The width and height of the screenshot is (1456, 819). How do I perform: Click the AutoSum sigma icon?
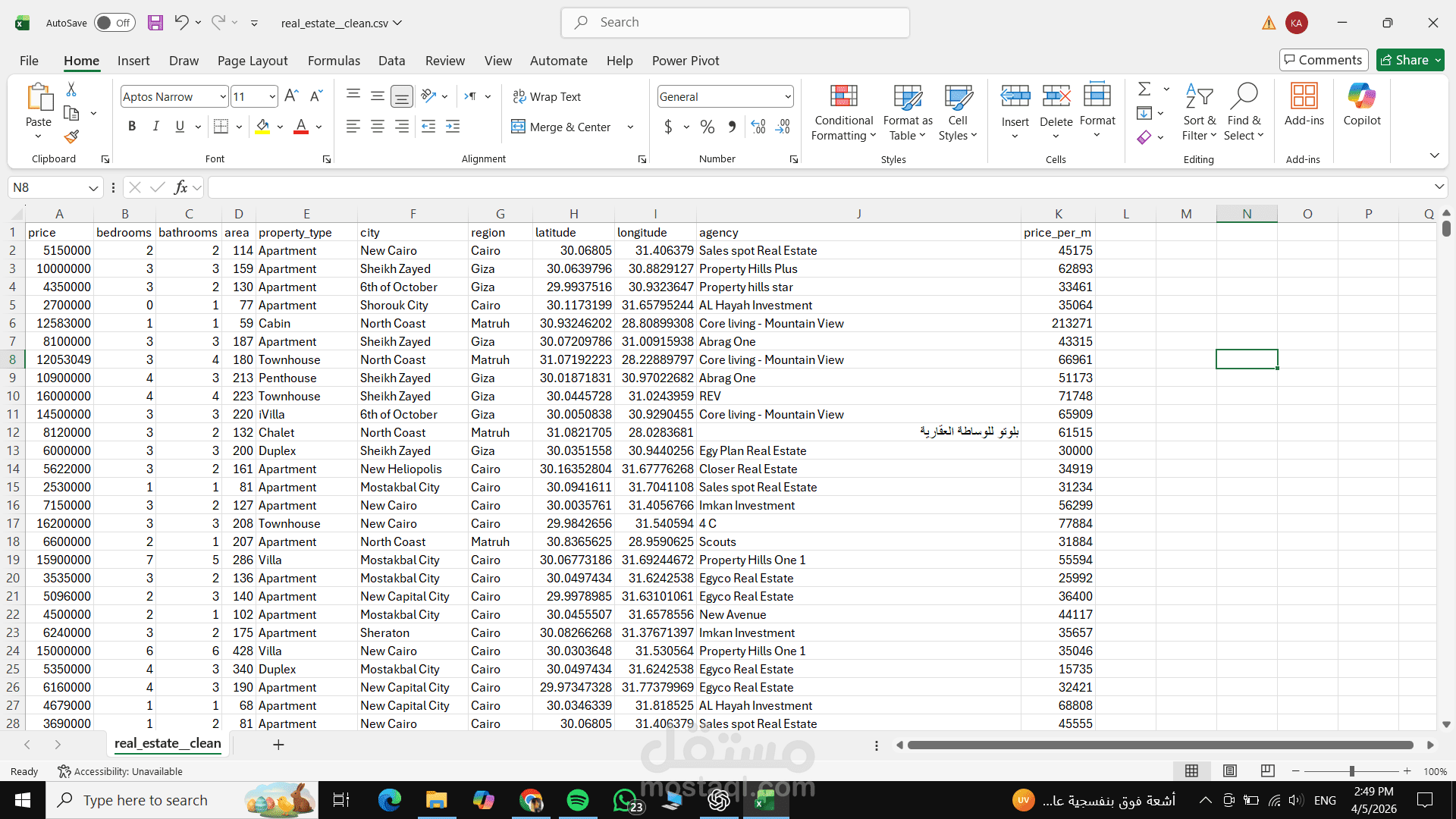[x=1144, y=89]
